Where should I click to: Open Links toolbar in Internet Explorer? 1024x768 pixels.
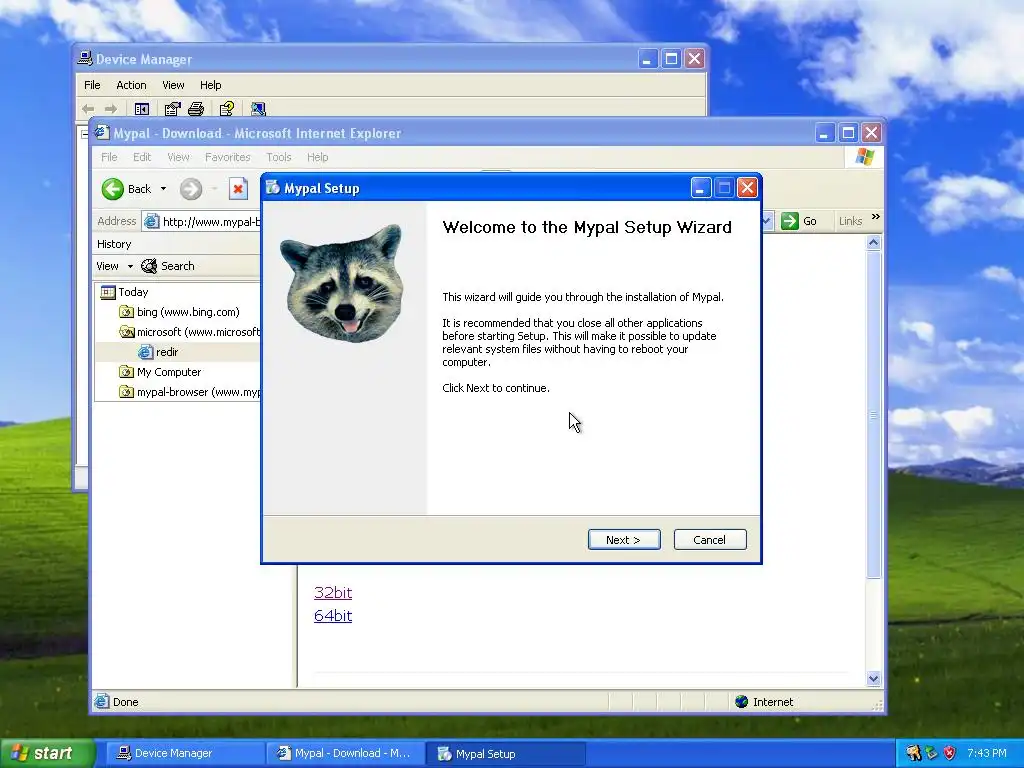click(x=850, y=221)
